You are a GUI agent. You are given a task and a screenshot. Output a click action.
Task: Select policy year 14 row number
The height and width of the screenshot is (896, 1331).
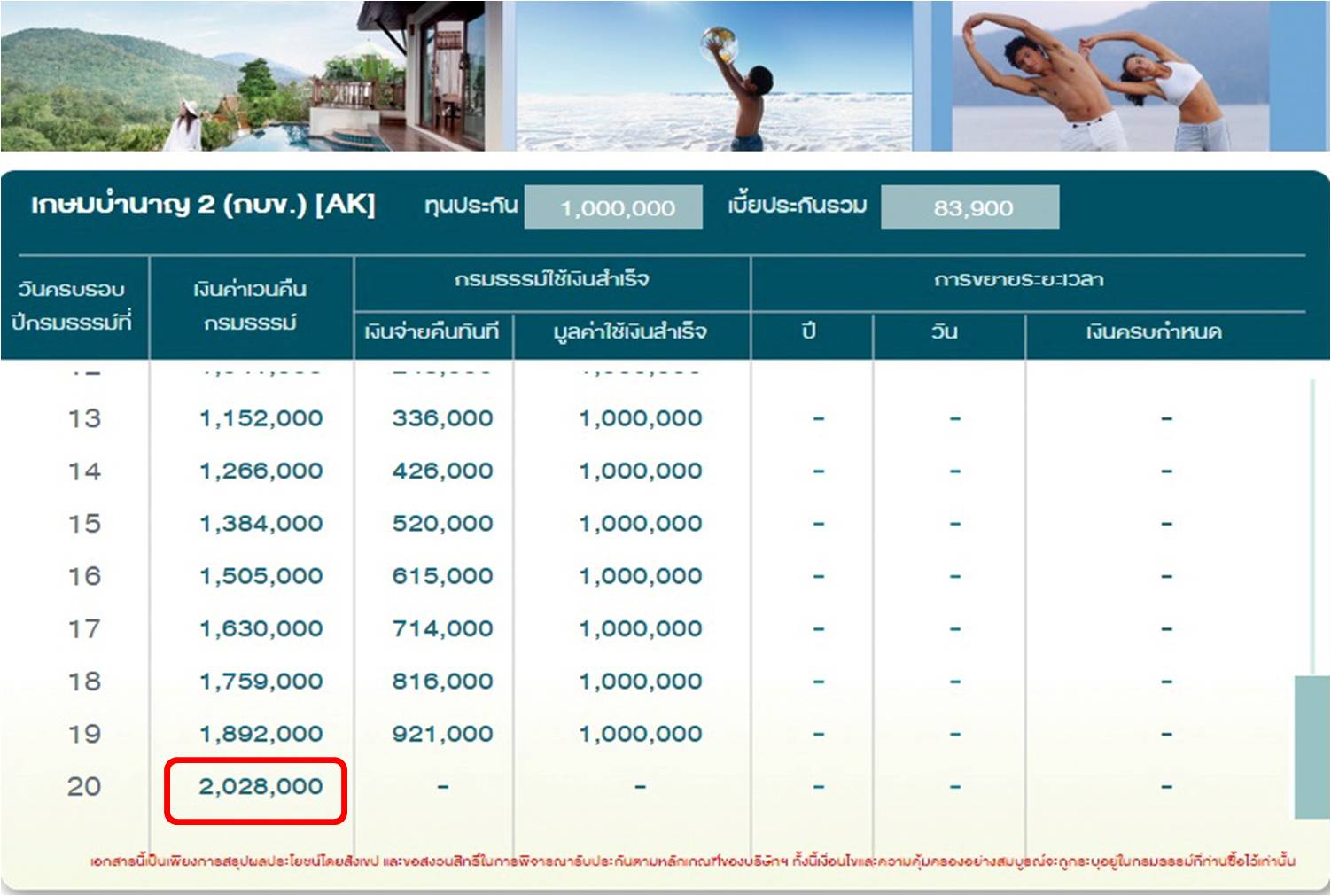[85, 471]
